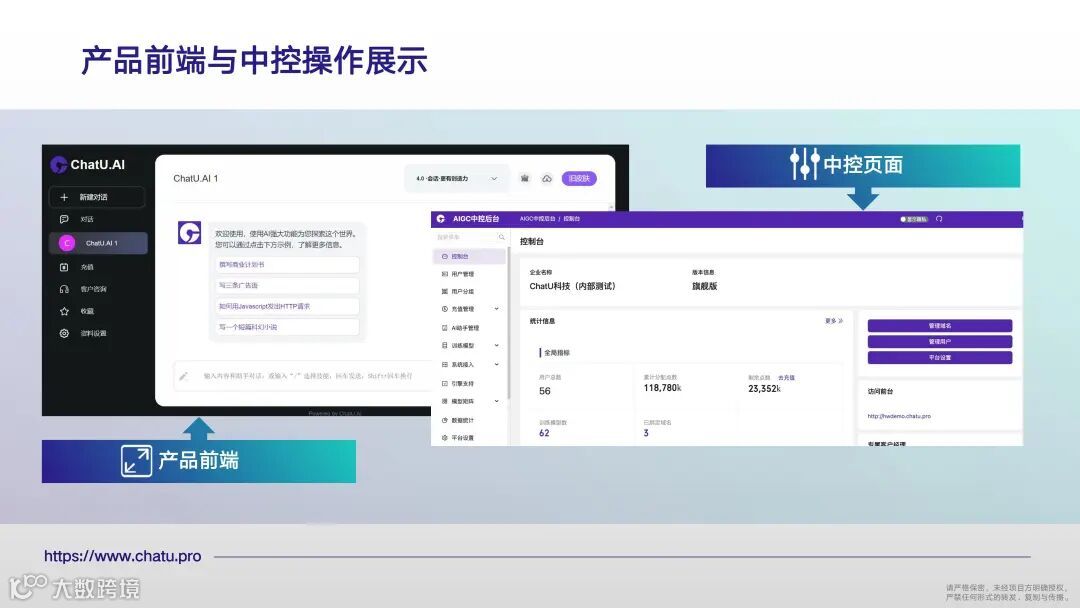The height and width of the screenshot is (608, 1080).
Task: Open the hwdemo.chatu.pro frontend link
Action: (x=899, y=416)
